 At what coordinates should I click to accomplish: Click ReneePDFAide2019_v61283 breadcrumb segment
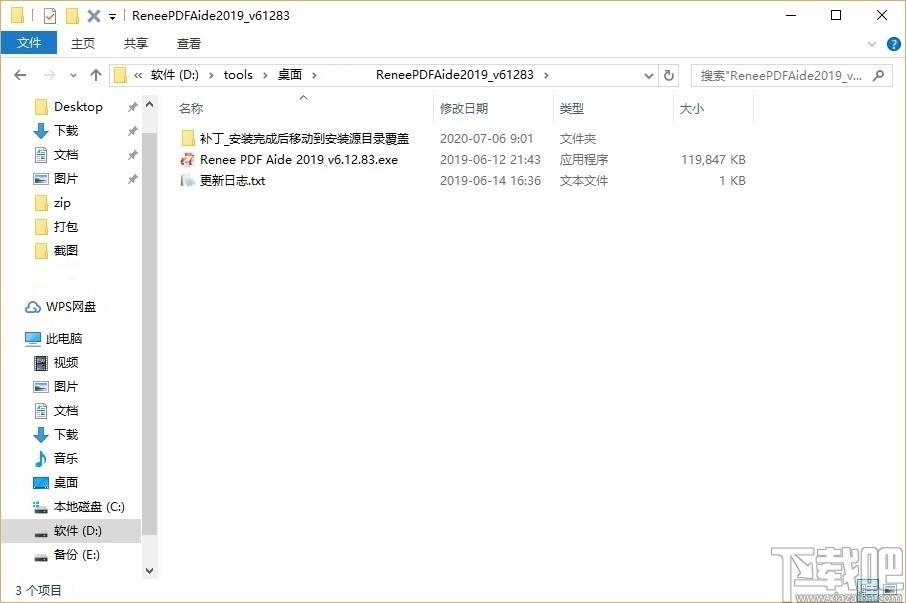pos(455,75)
